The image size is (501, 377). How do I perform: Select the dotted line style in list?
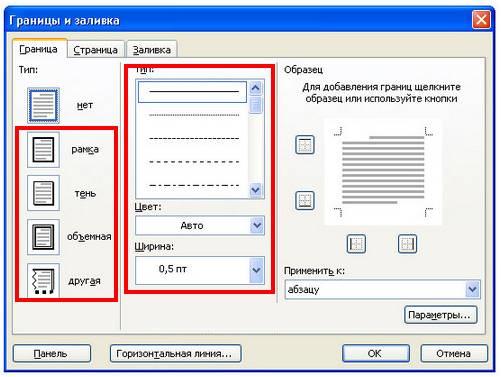click(194, 115)
